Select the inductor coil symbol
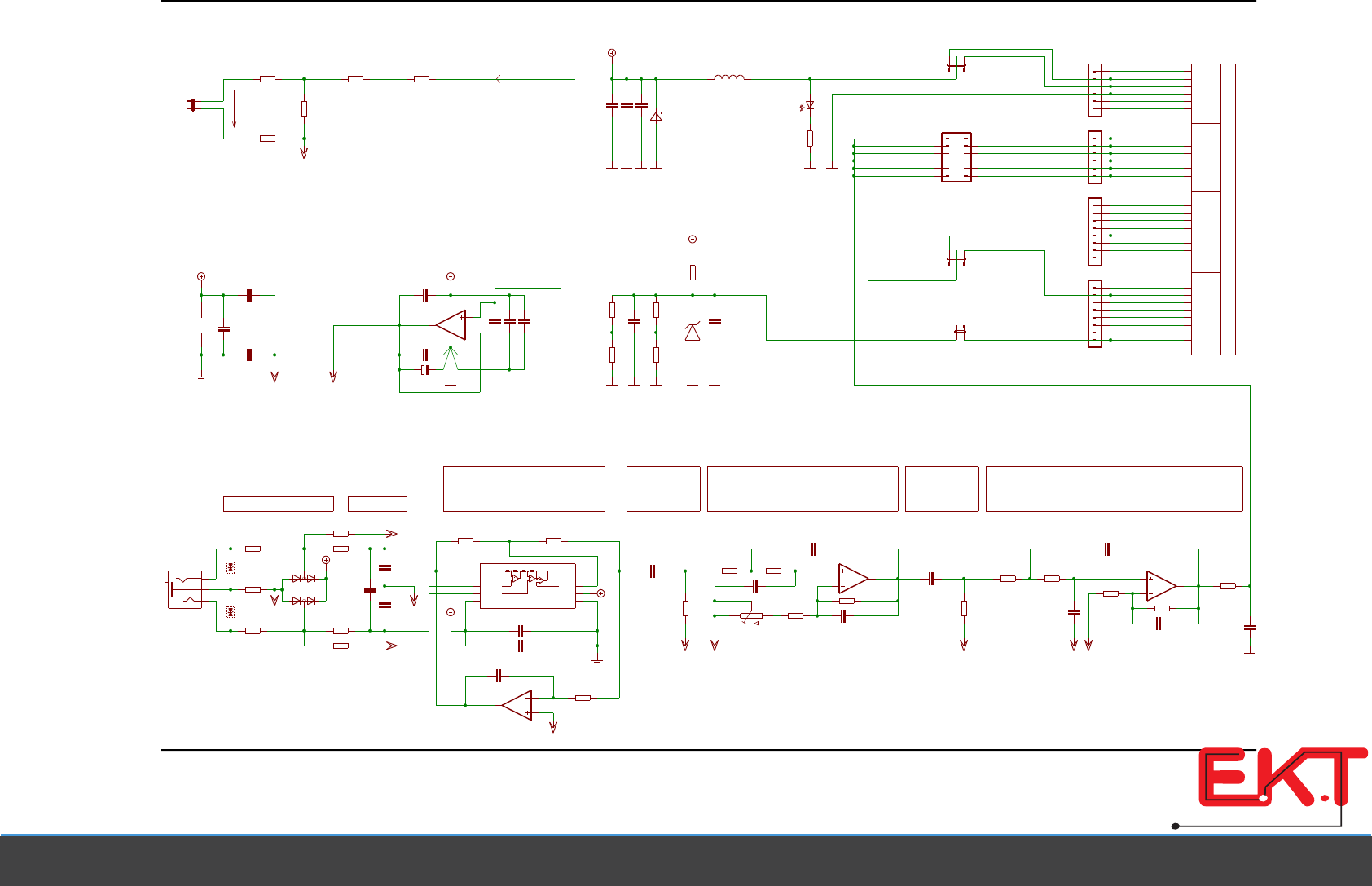1372x886 pixels. (x=729, y=77)
